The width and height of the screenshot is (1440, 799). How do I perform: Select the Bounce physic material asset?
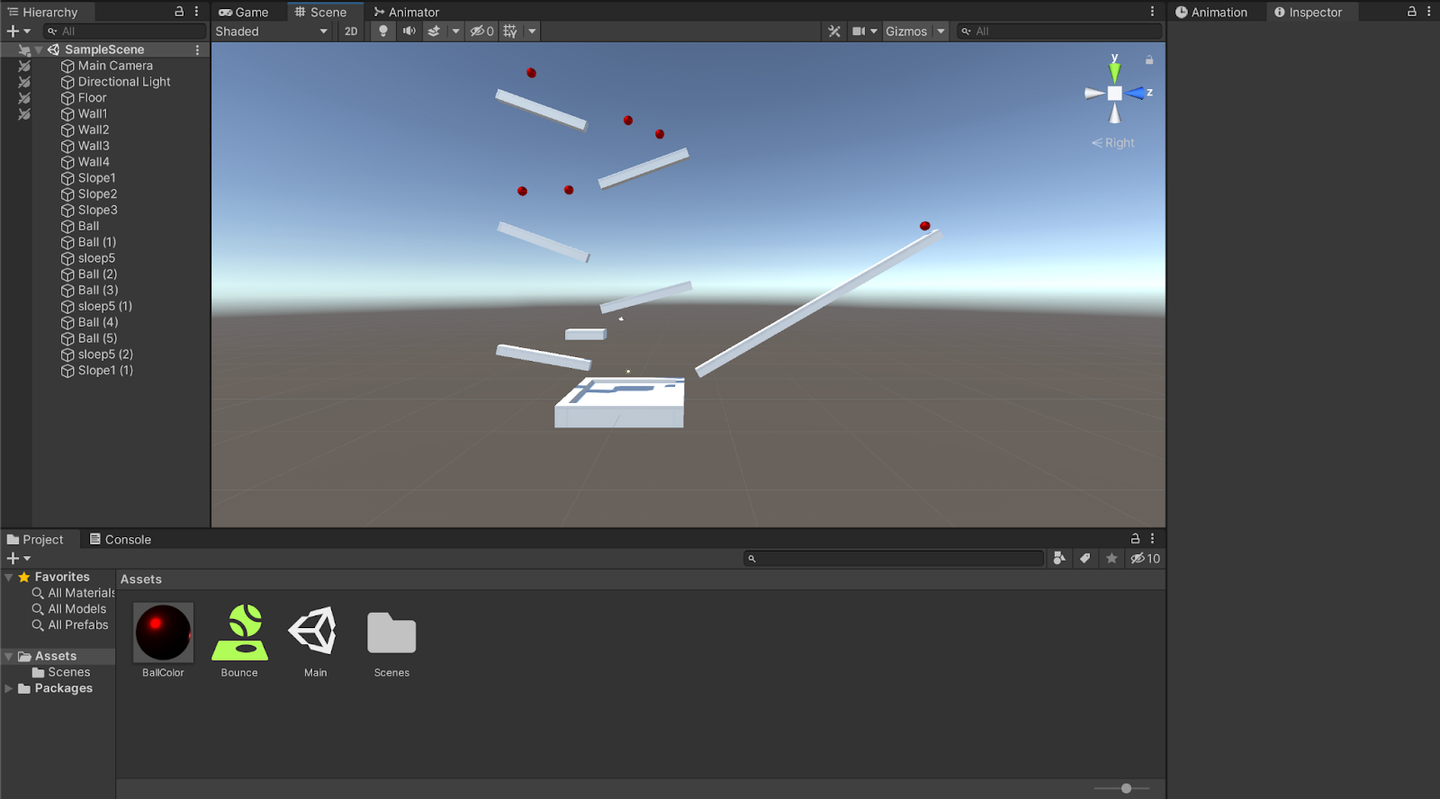(239, 641)
